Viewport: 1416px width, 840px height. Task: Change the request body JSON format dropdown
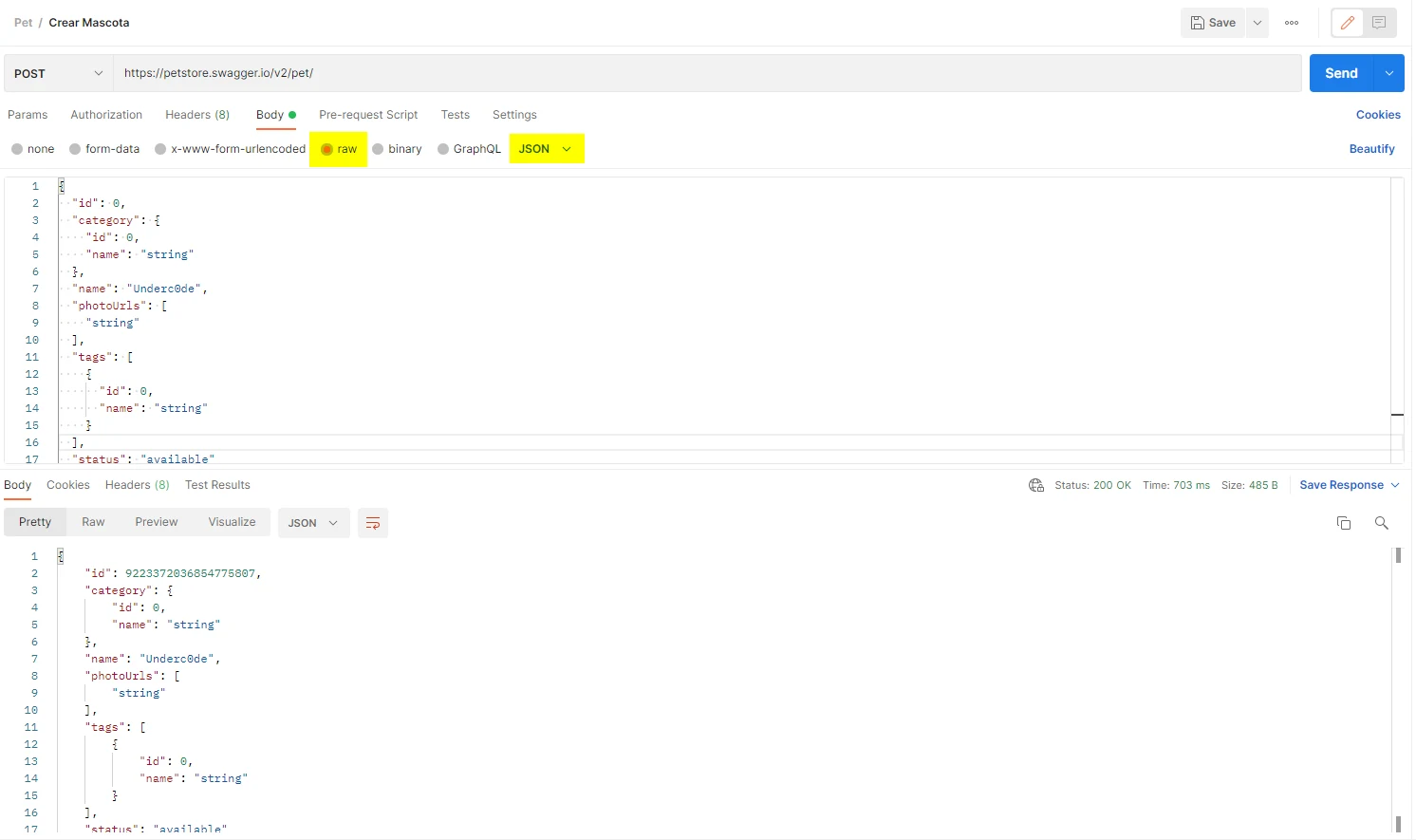coord(546,149)
